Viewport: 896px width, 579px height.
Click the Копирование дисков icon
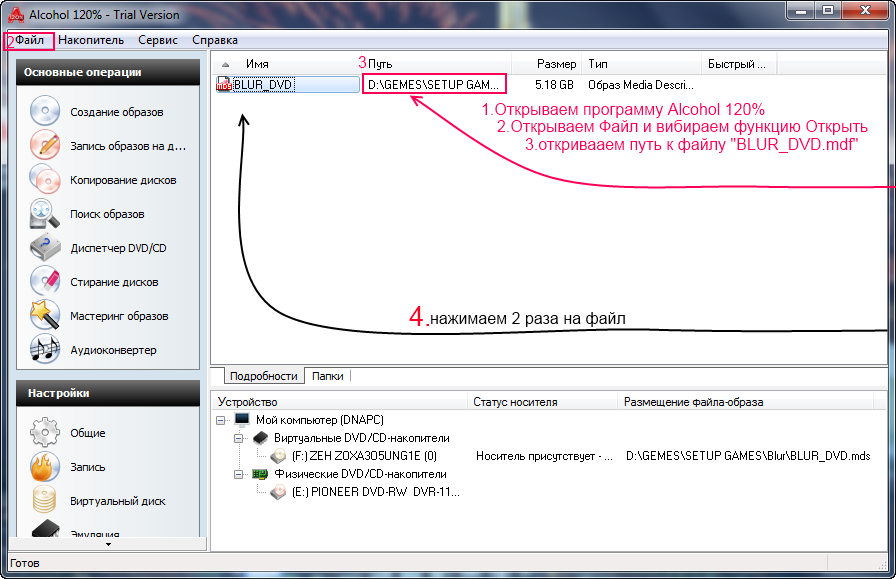(x=45, y=179)
